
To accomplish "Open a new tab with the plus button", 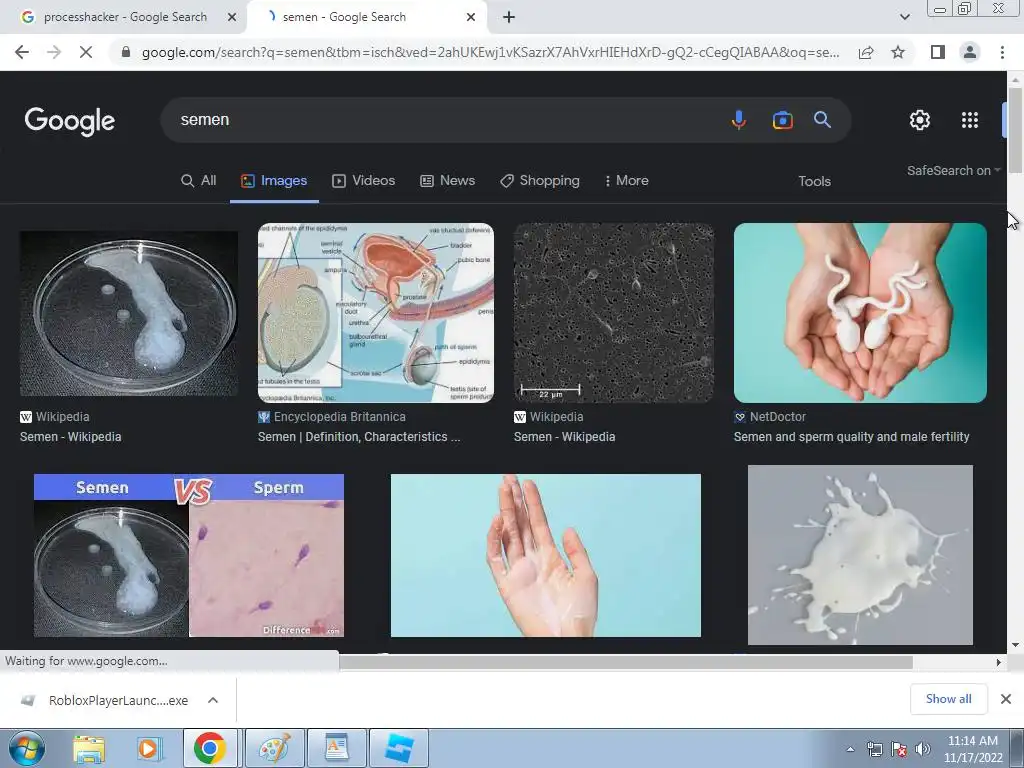I will point(509,18).
